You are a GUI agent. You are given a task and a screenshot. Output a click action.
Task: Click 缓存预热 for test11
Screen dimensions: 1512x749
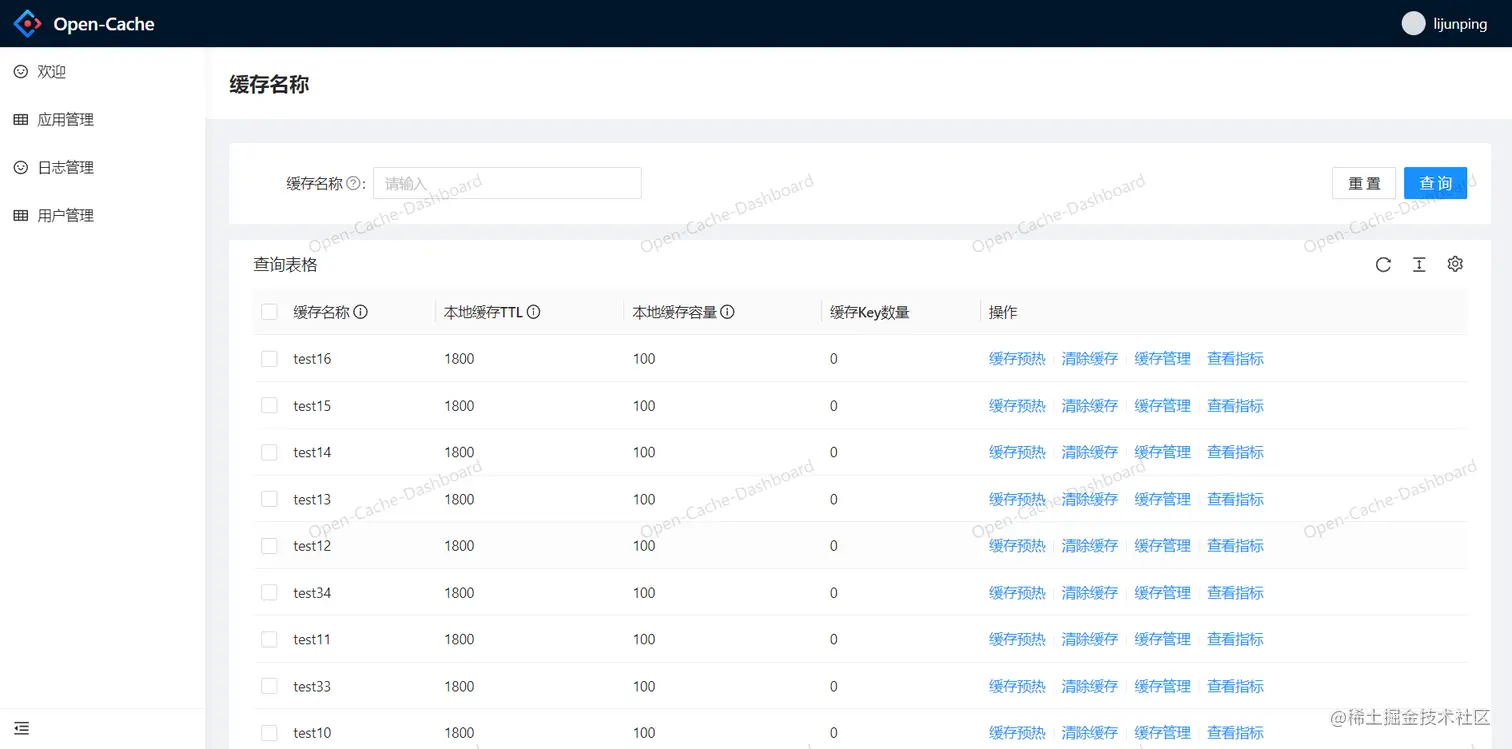tap(1017, 639)
